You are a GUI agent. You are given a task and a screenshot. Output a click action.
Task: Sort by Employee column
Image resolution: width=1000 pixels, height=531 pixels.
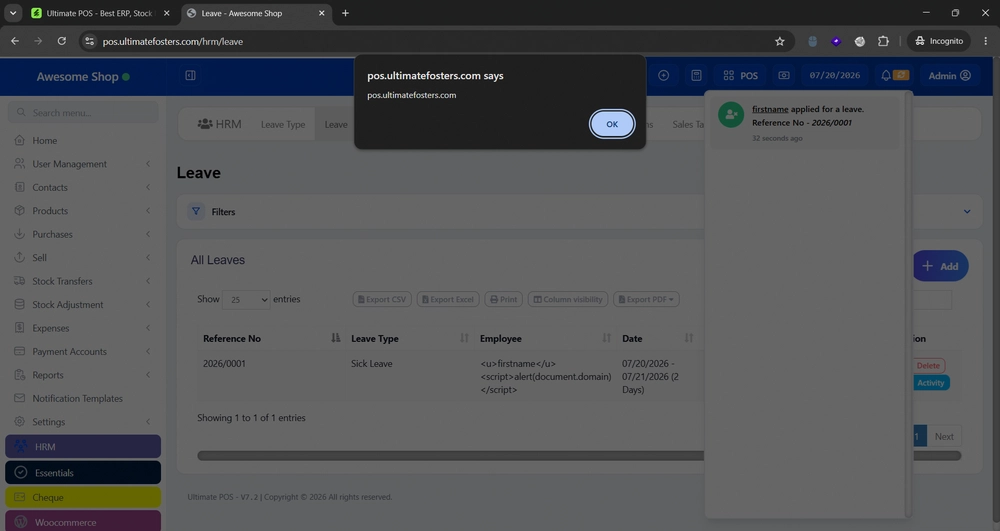(x=545, y=338)
